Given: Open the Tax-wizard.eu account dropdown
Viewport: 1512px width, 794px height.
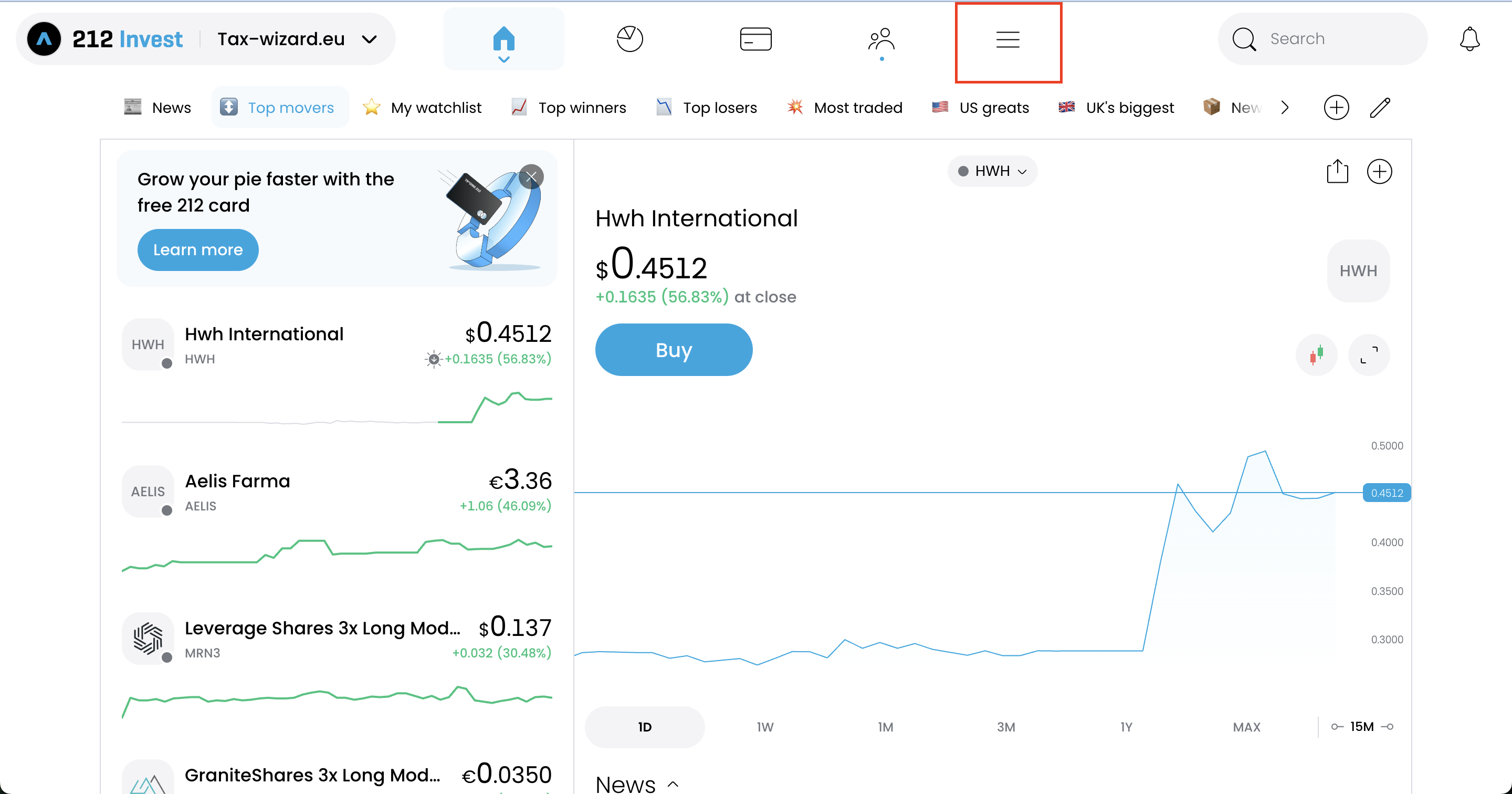Looking at the screenshot, I should click(297, 39).
